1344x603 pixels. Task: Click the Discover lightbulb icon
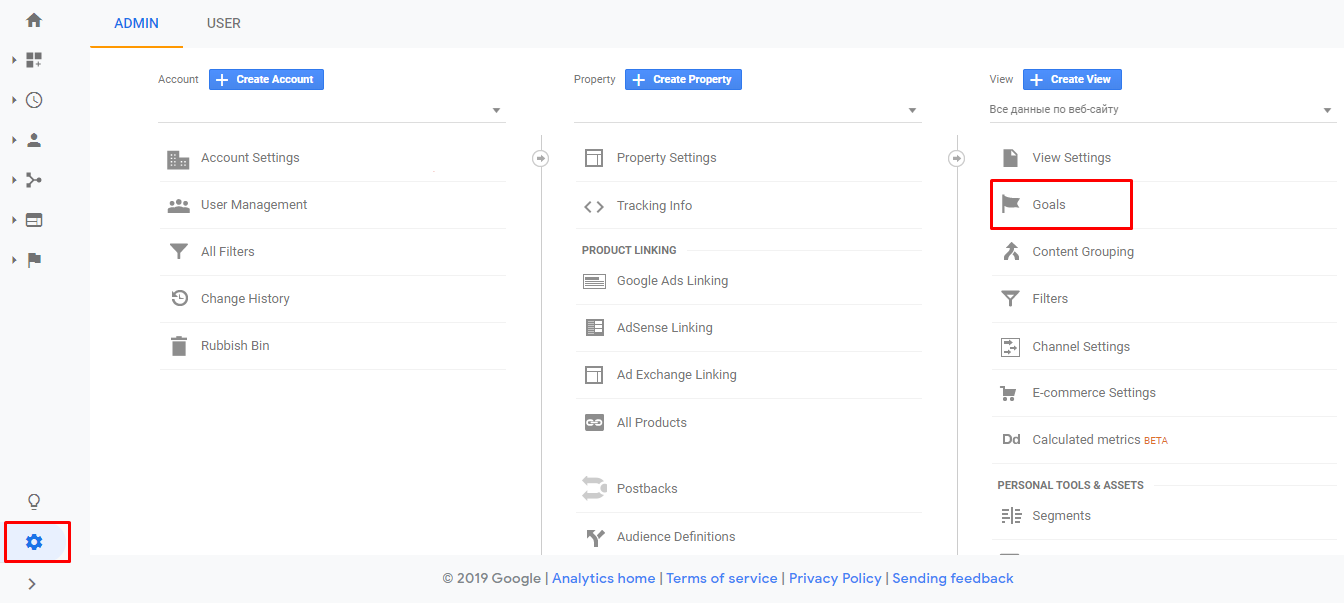pyautogui.click(x=33, y=500)
